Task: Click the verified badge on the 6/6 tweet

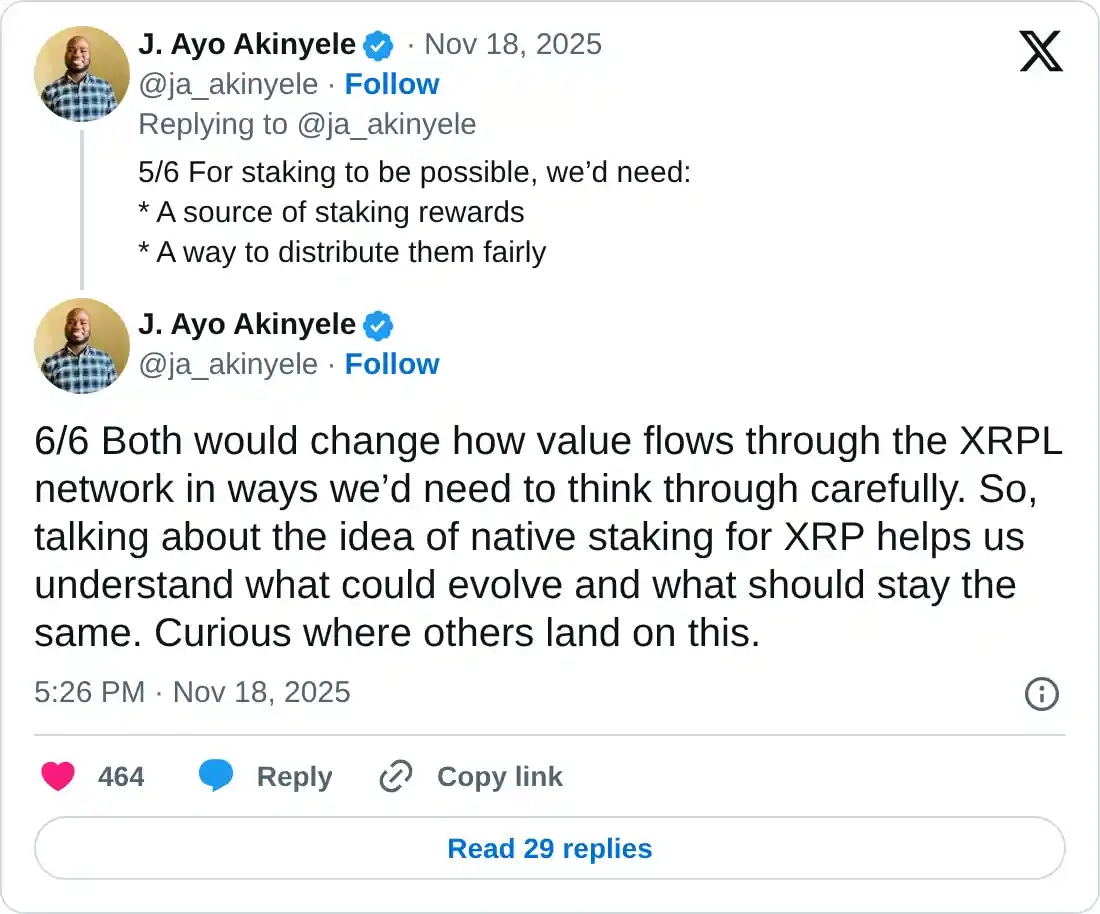Action: tap(377, 325)
